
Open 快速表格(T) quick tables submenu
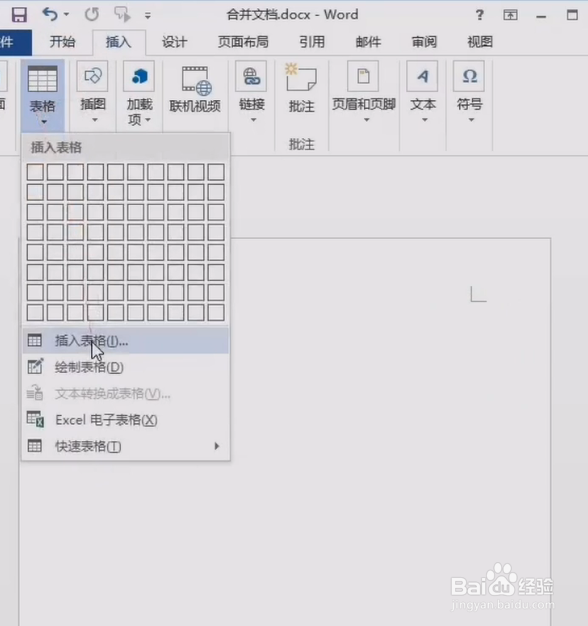pyautogui.click(x=126, y=446)
